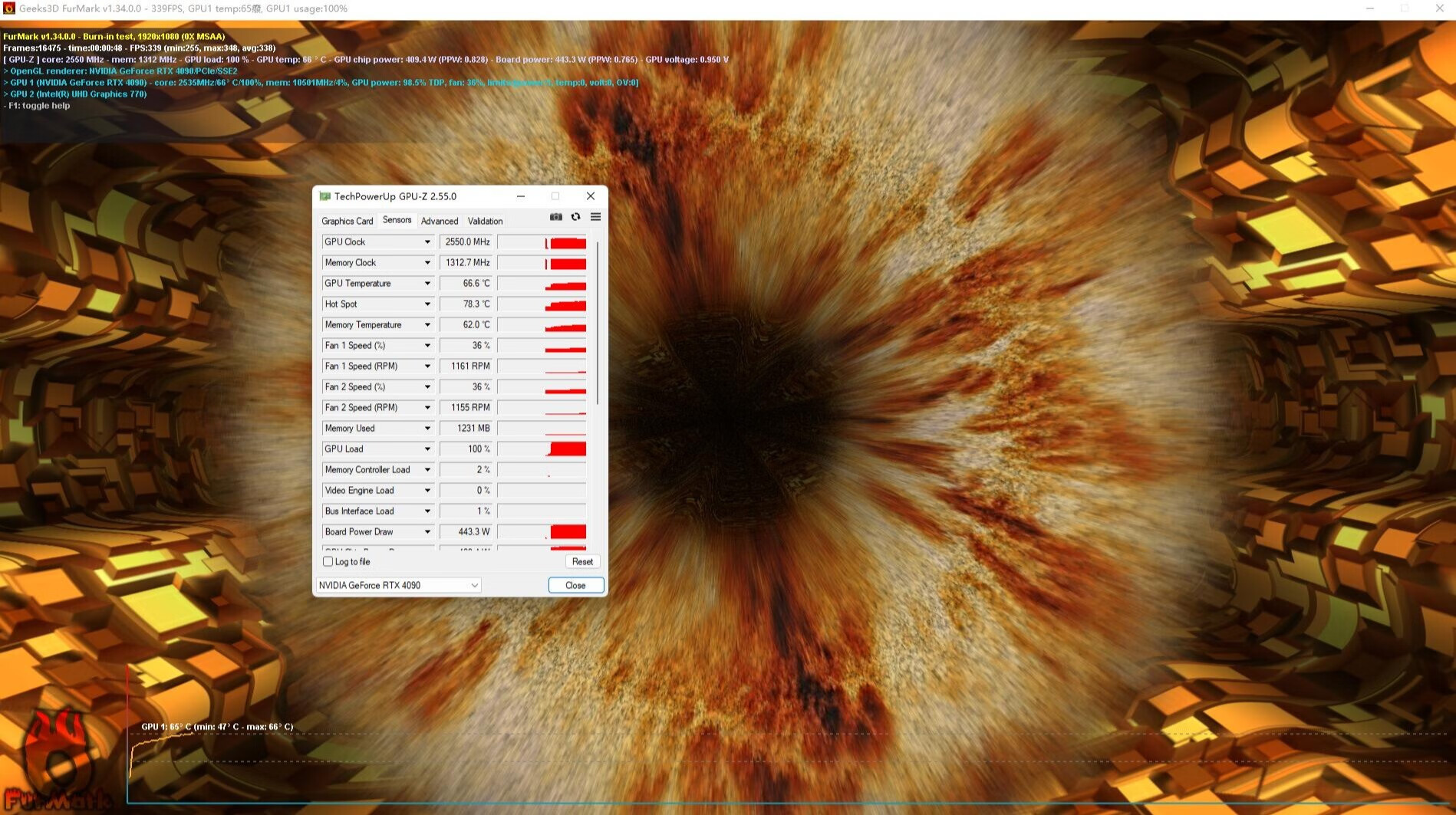This screenshot has height=815, width=1456.
Task: Click the Hot Spot history graph
Action: 542,304
